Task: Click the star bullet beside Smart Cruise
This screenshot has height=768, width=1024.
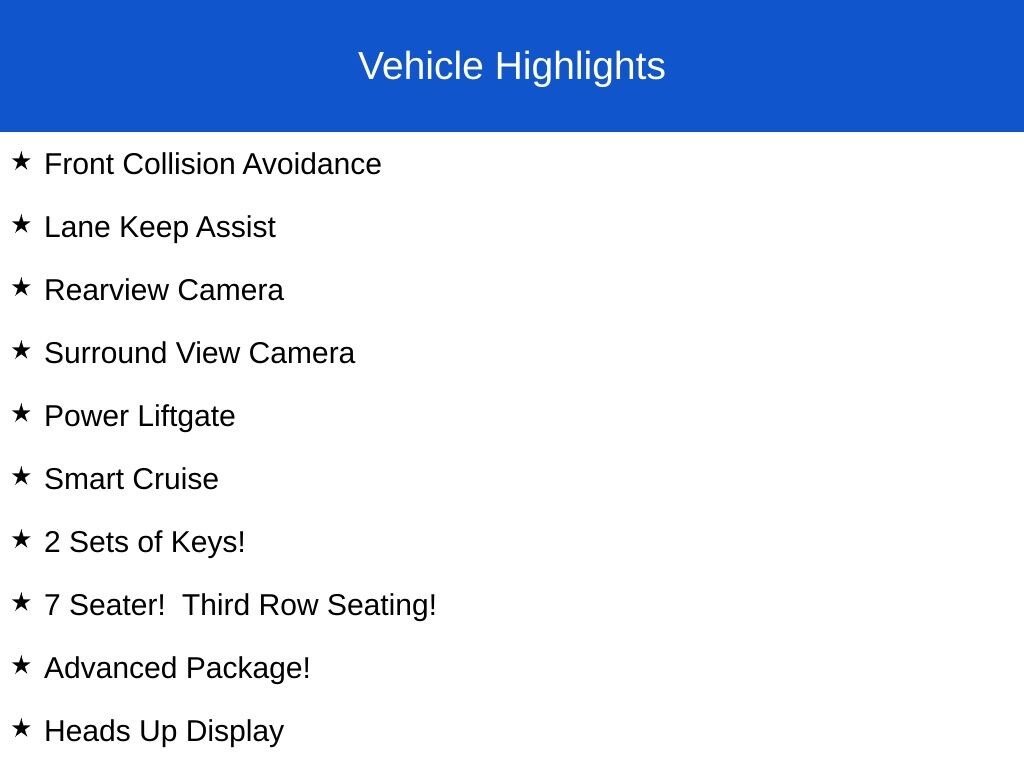Action: tap(21, 476)
